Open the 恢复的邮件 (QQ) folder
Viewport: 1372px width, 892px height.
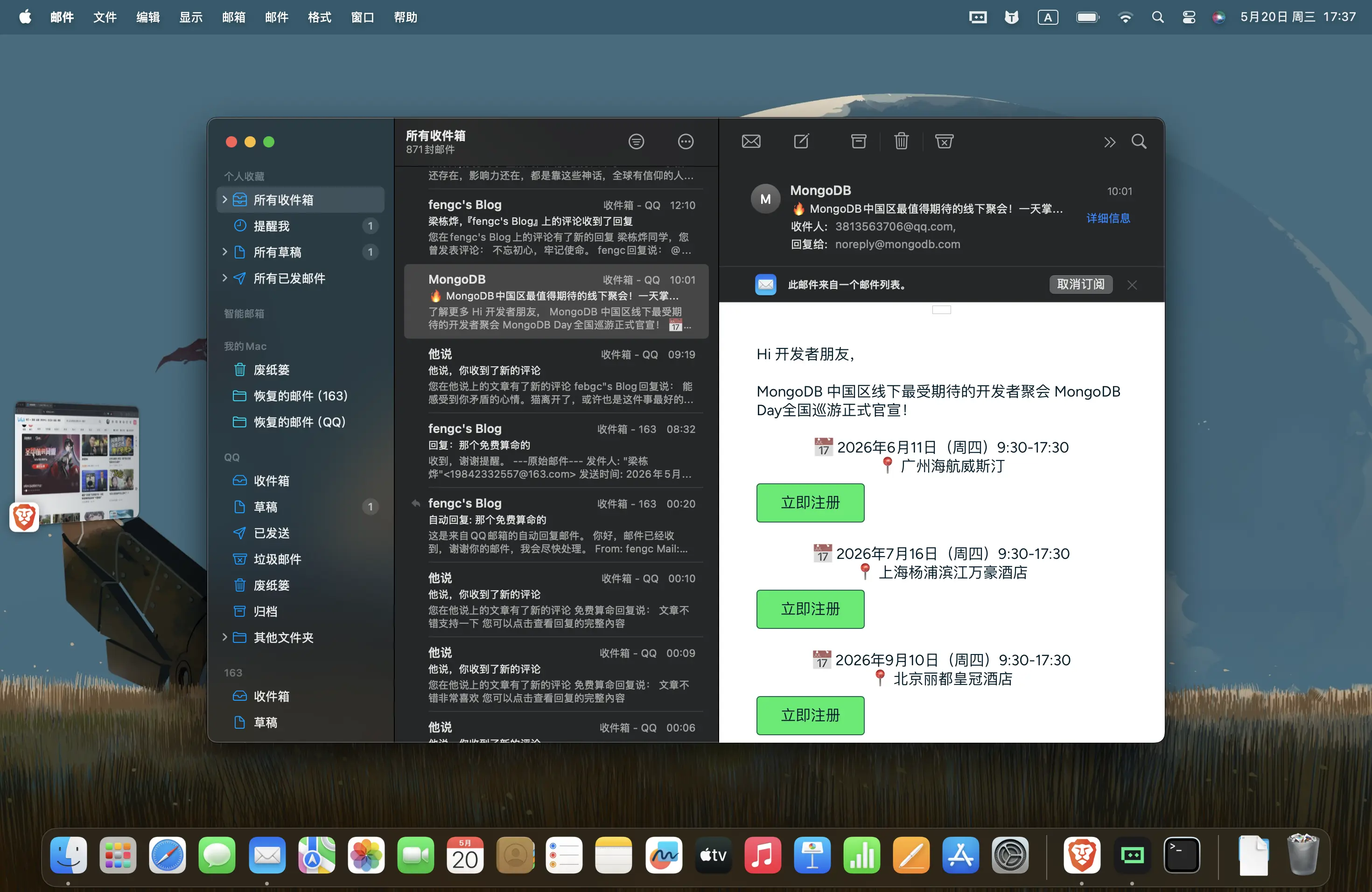(x=301, y=421)
